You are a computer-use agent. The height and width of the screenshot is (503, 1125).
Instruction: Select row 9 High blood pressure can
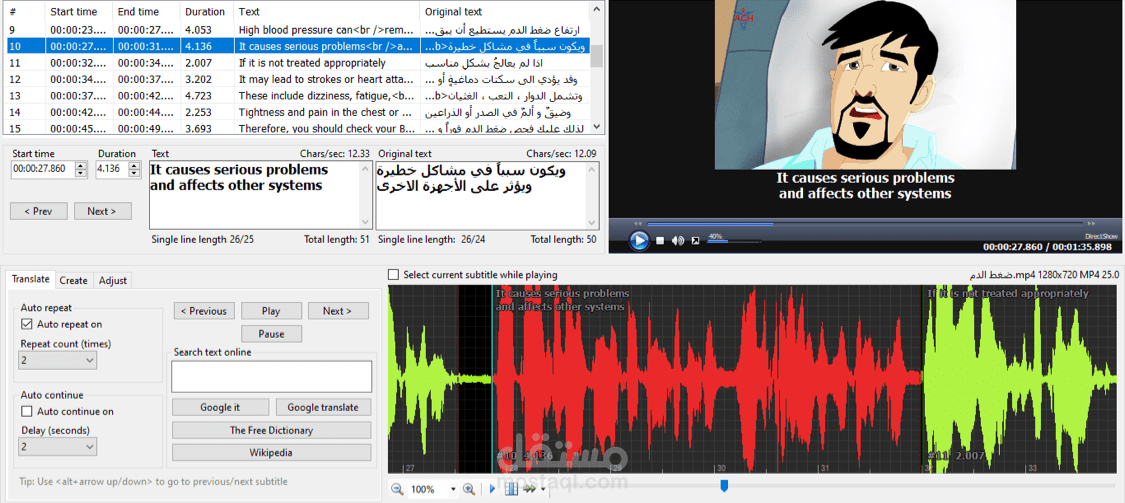pyautogui.click(x=298, y=29)
